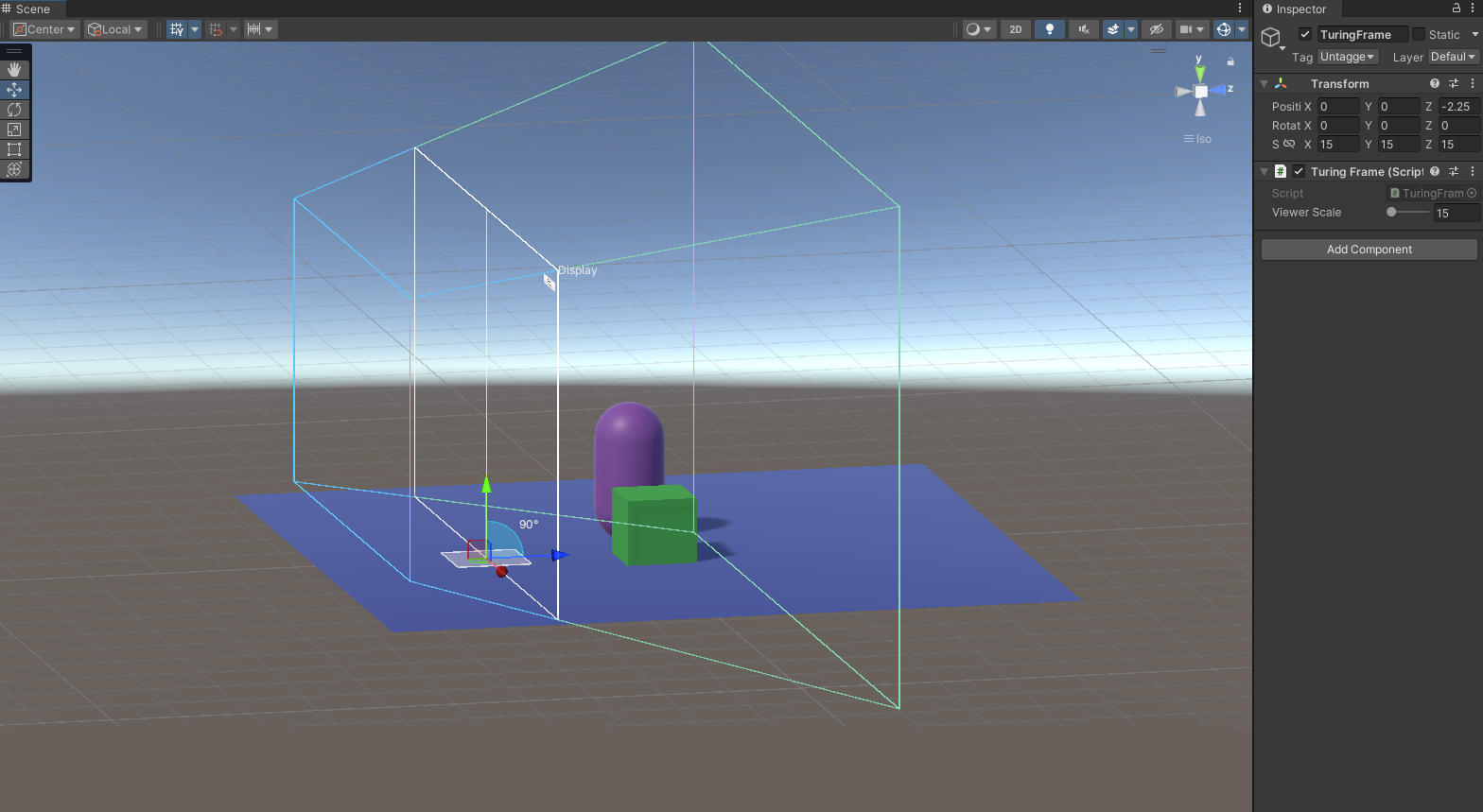
Task: Open the grid axis options dropdown
Action: coord(195,29)
